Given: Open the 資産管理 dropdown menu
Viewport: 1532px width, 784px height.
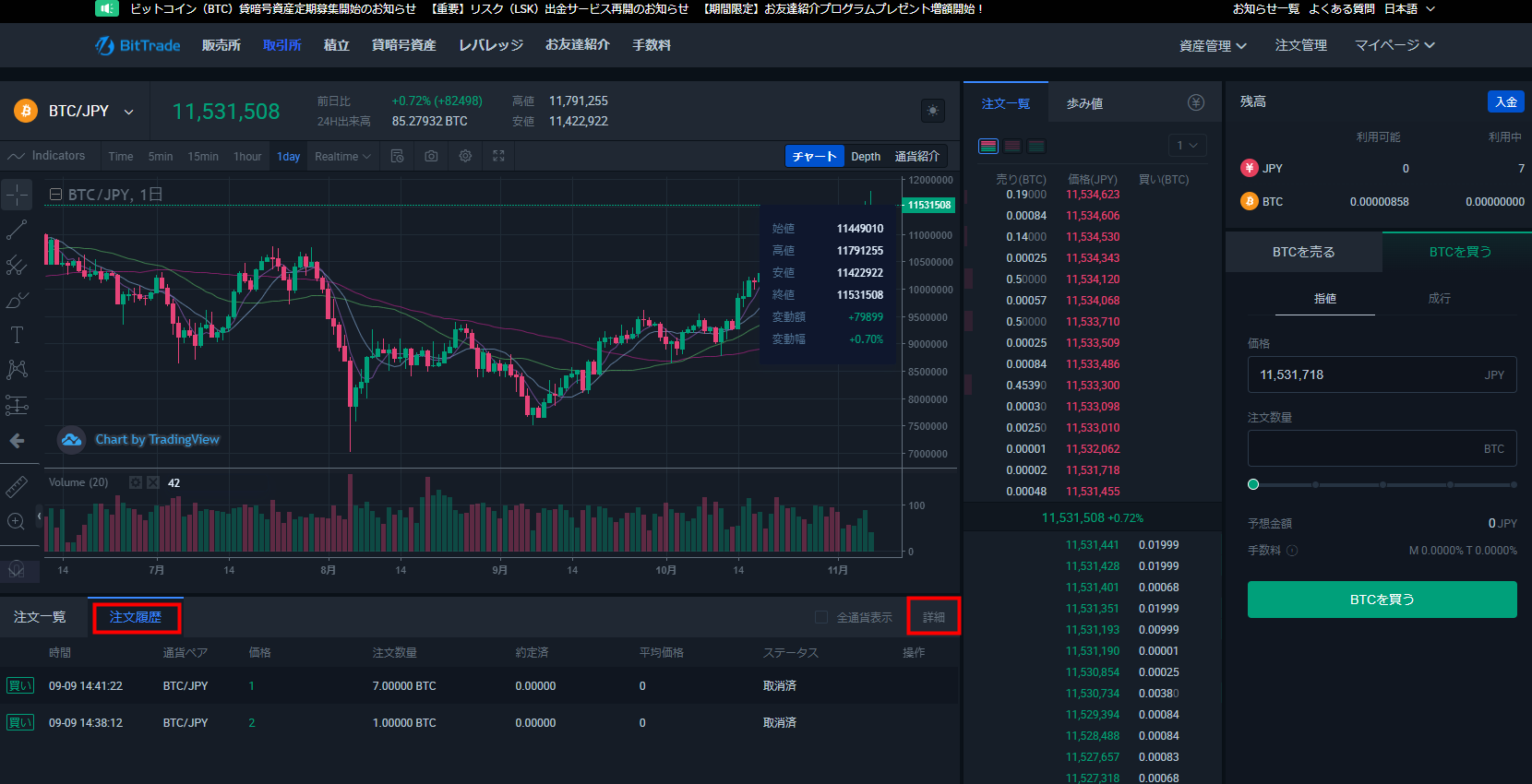Looking at the screenshot, I should tap(1213, 45).
